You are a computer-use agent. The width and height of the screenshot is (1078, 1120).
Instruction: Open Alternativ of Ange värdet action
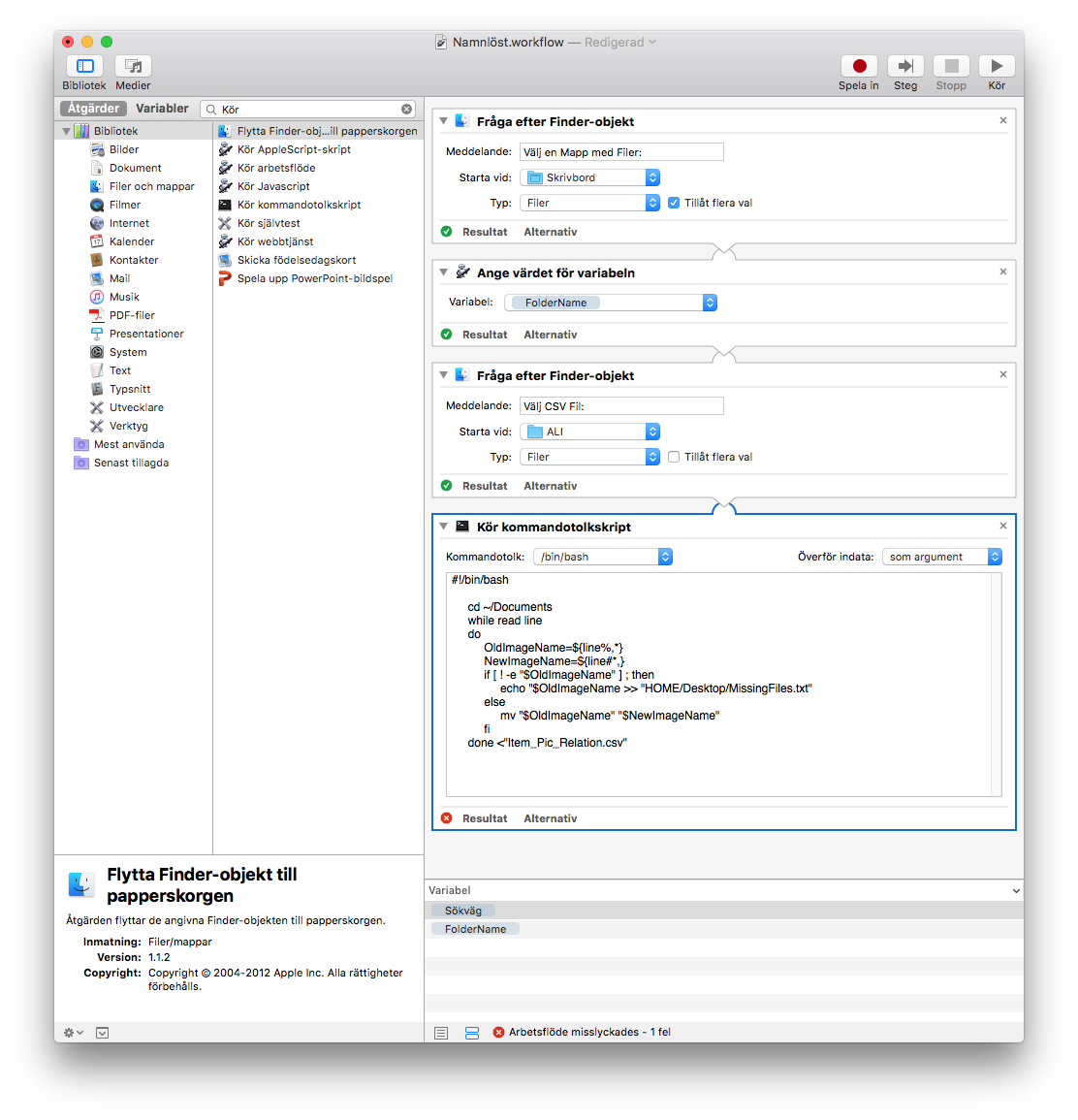coord(551,335)
